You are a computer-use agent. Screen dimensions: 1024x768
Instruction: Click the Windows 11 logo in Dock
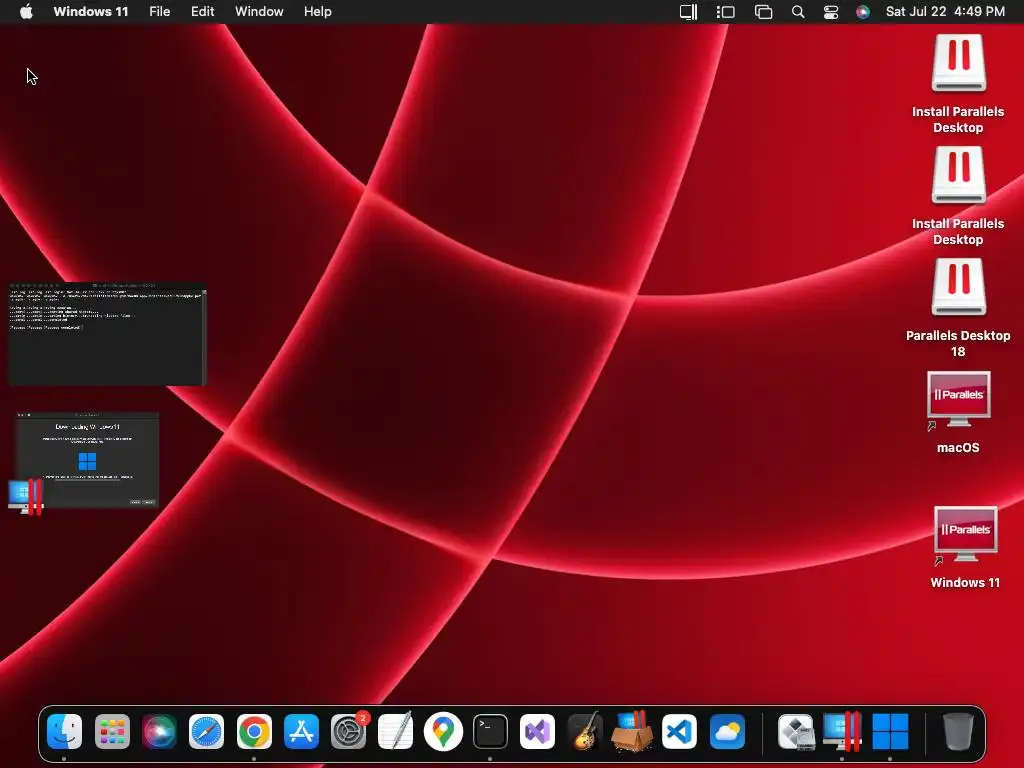pos(890,731)
